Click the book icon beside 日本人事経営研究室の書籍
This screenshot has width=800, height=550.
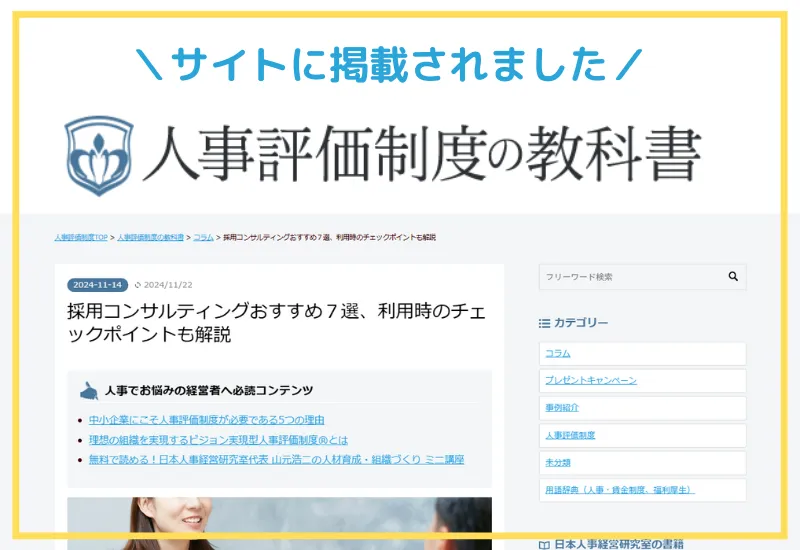click(544, 544)
